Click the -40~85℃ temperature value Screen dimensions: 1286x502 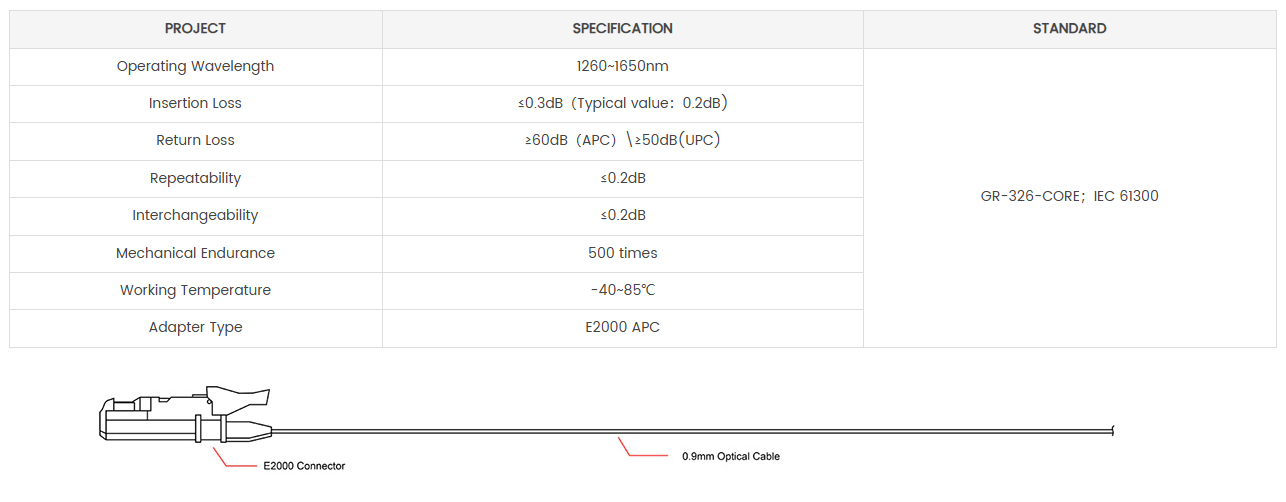click(x=622, y=290)
